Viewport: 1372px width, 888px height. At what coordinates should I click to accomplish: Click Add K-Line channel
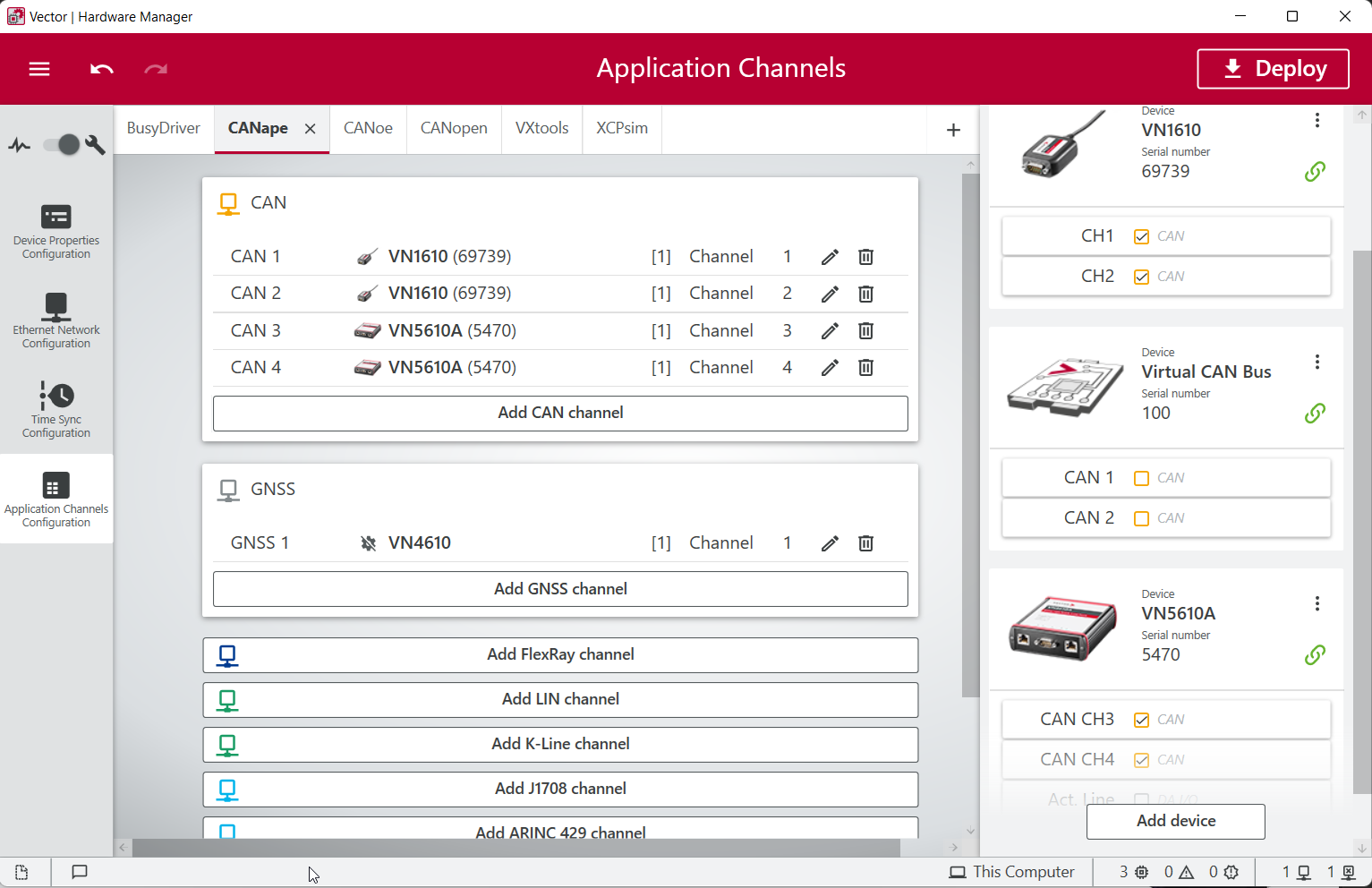[560, 744]
